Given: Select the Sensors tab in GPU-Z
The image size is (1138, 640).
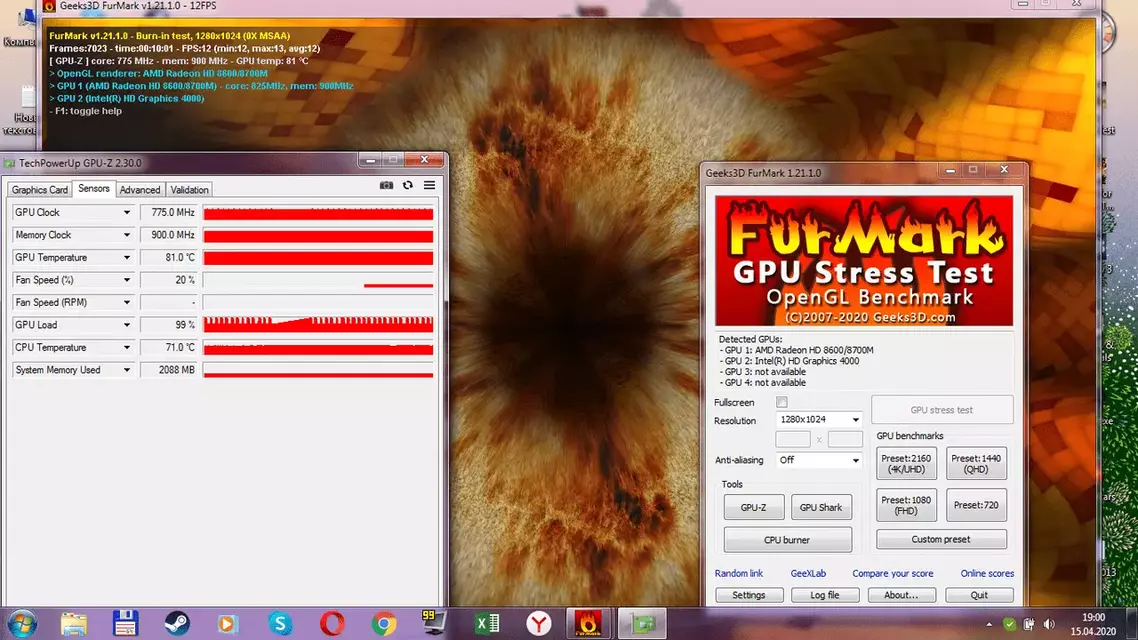Looking at the screenshot, I should pyautogui.click(x=94, y=189).
